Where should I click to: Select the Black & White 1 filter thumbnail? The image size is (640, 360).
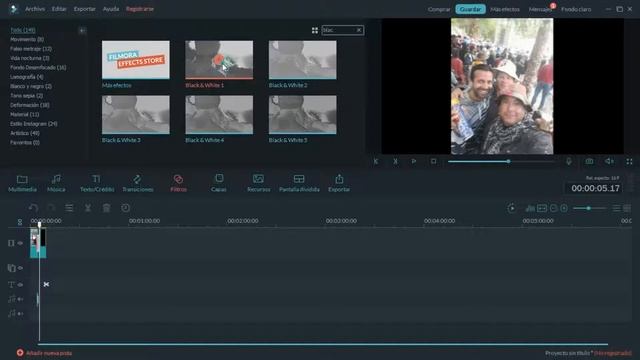click(219, 60)
